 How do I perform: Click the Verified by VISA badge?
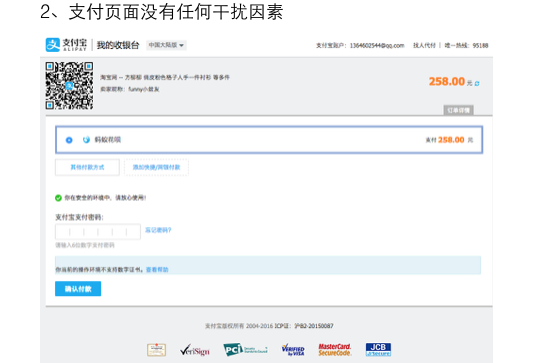pyautogui.click(x=293, y=350)
